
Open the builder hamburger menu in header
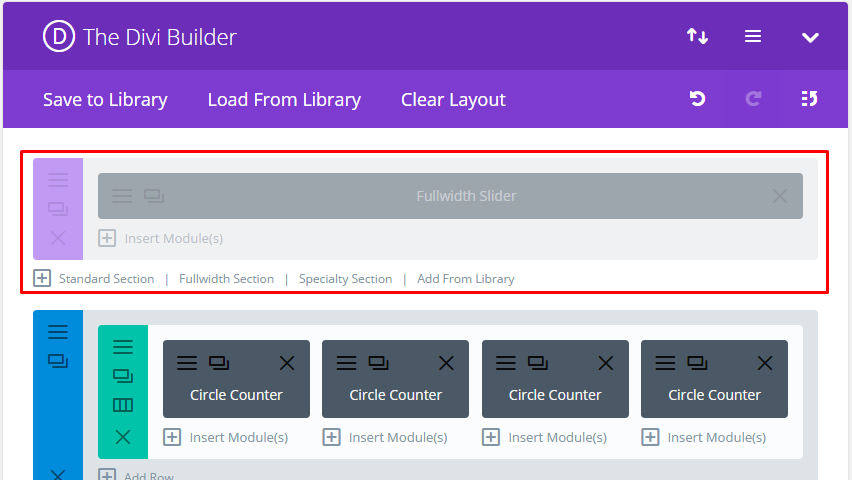[753, 36]
